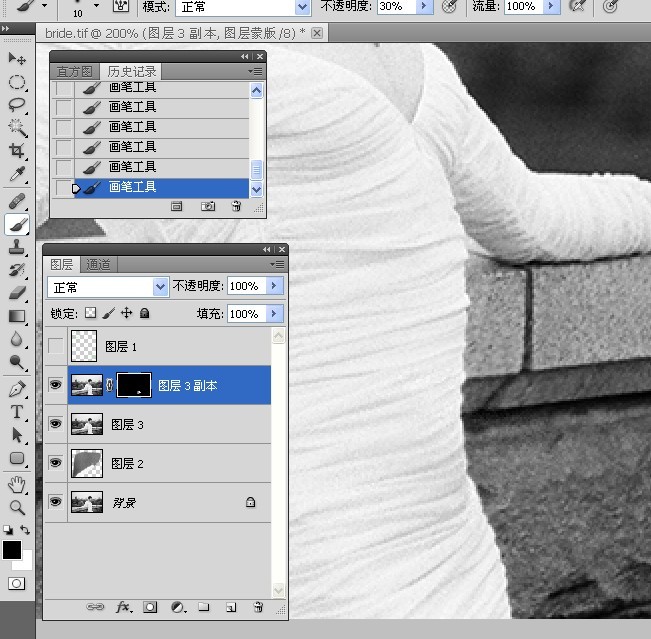This screenshot has width=651, height=639.
Task: Toggle Quick Mask mode
Action: pyautogui.click(x=17, y=583)
